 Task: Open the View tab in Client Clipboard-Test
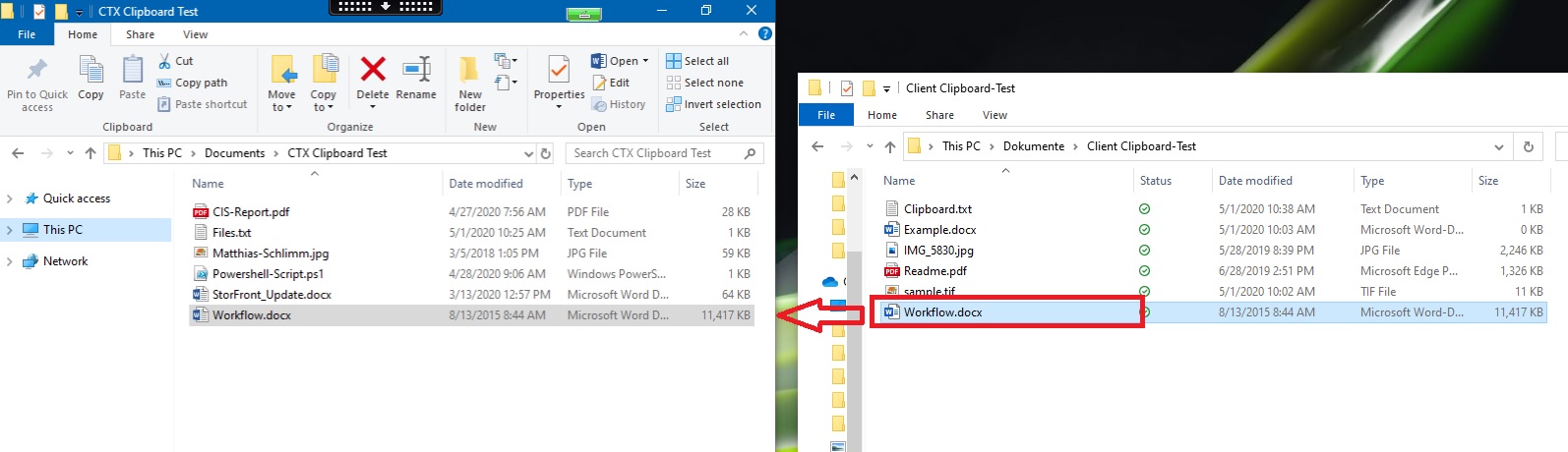pos(995,115)
